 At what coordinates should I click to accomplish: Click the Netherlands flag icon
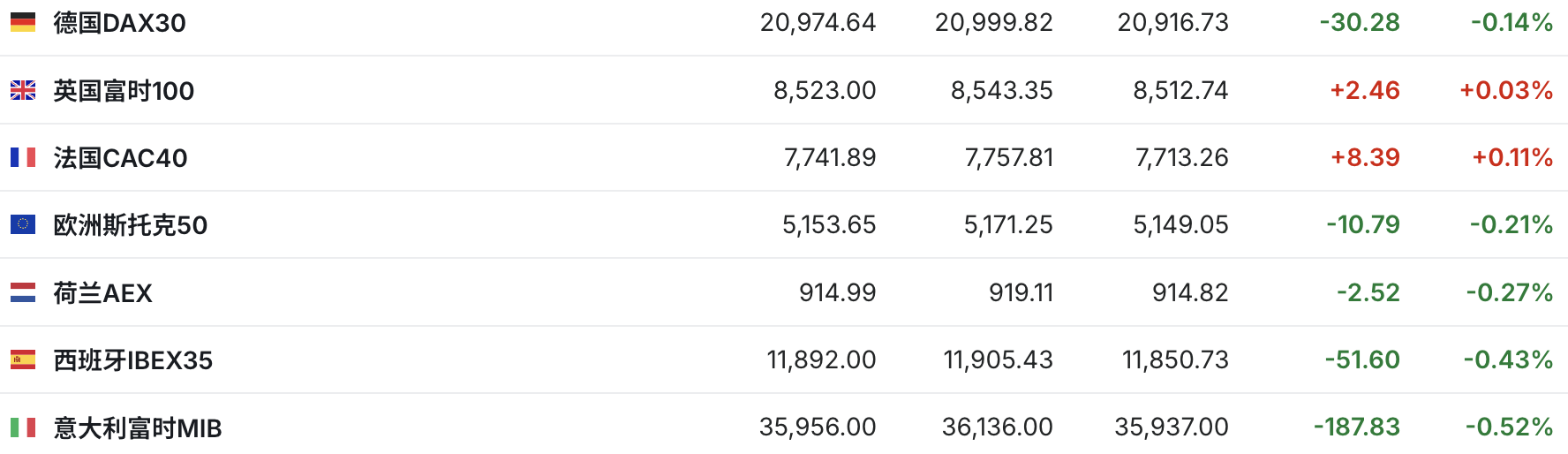tap(23, 292)
